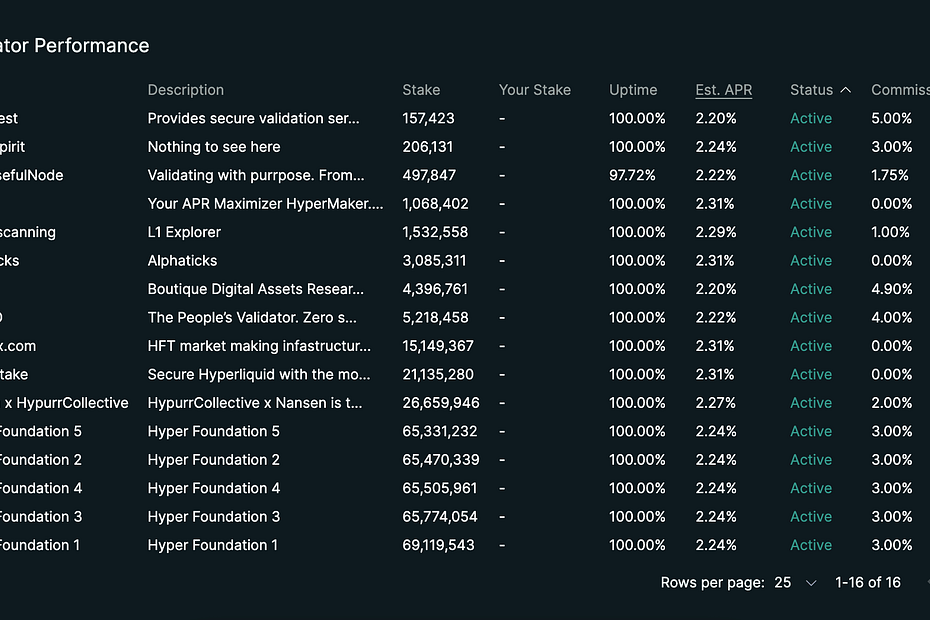Select the rows per page value 25
The width and height of the screenshot is (930, 620).
[782, 583]
